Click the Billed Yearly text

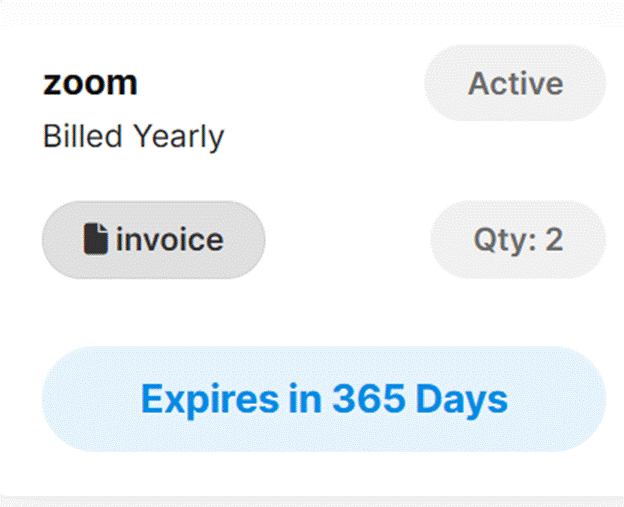point(133,136)
